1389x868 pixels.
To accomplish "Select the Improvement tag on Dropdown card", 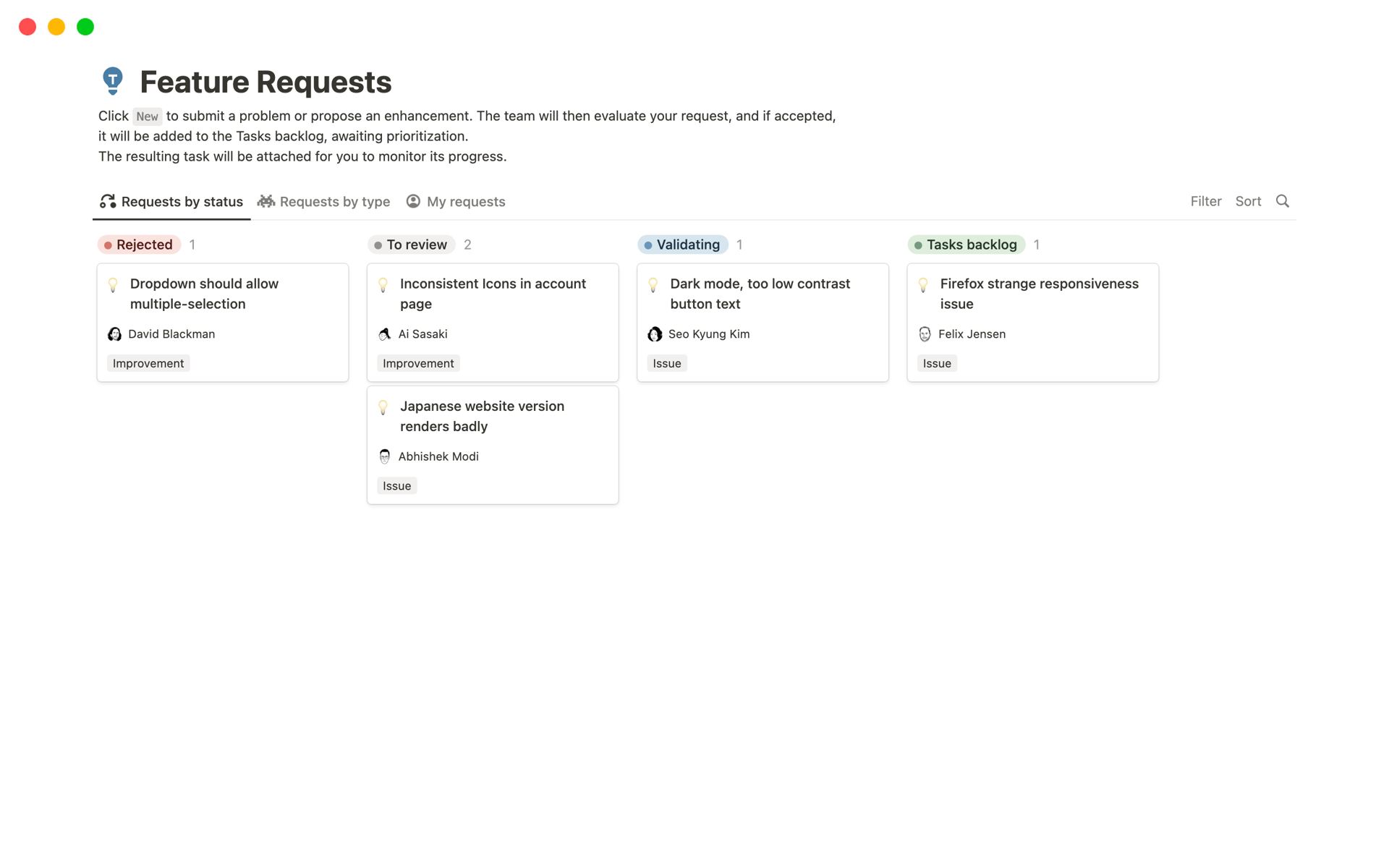I will pos(148,363).
